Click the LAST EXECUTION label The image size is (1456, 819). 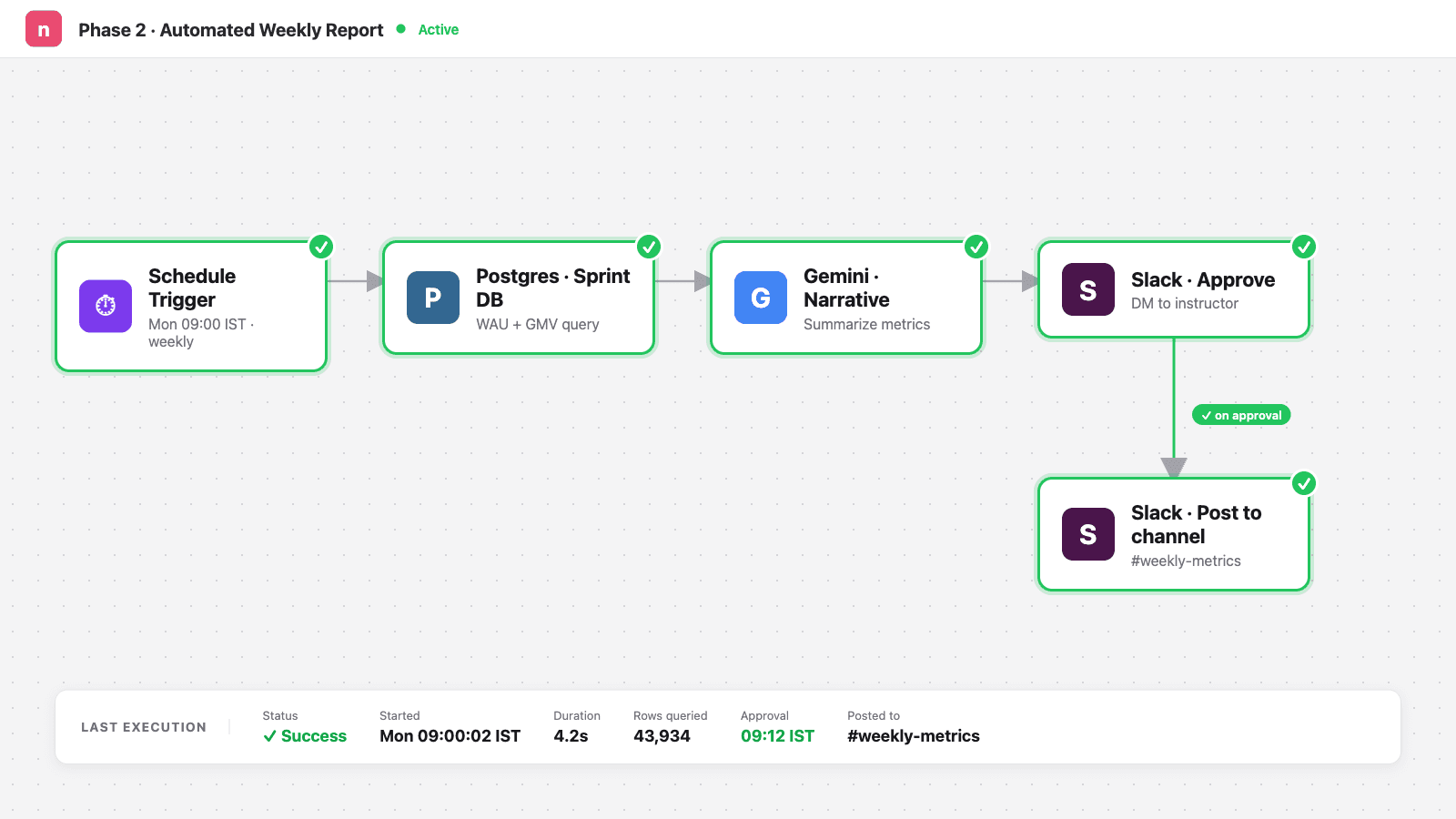tap(144, 727)
